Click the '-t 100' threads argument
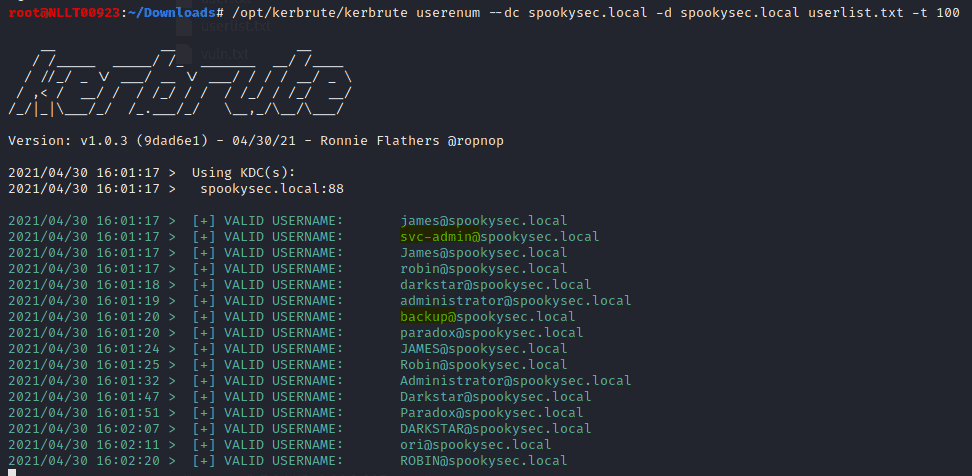Image resolution: width=972 pixels, height=476 pixels. [x=936, y=12]
